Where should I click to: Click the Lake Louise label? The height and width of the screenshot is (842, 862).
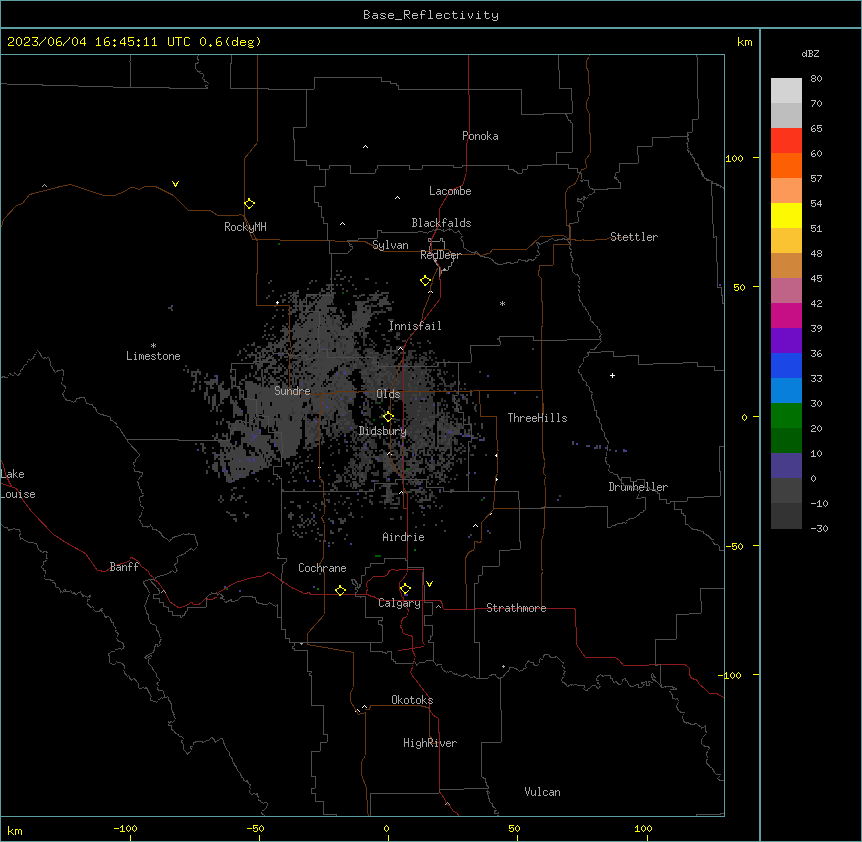click(x=18, y=484)
